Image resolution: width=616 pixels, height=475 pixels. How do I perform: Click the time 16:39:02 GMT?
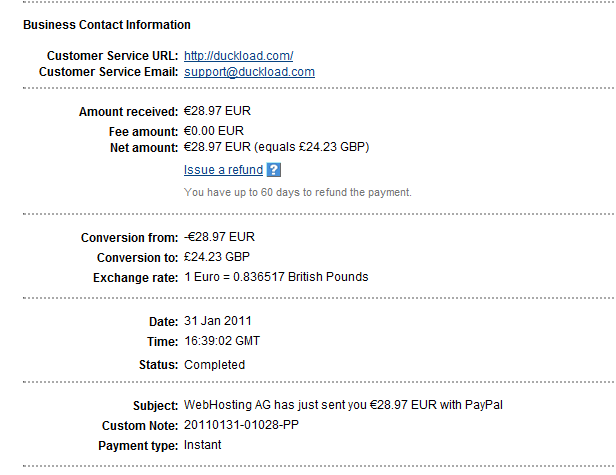pyautogui.click(x=221, y=342)
